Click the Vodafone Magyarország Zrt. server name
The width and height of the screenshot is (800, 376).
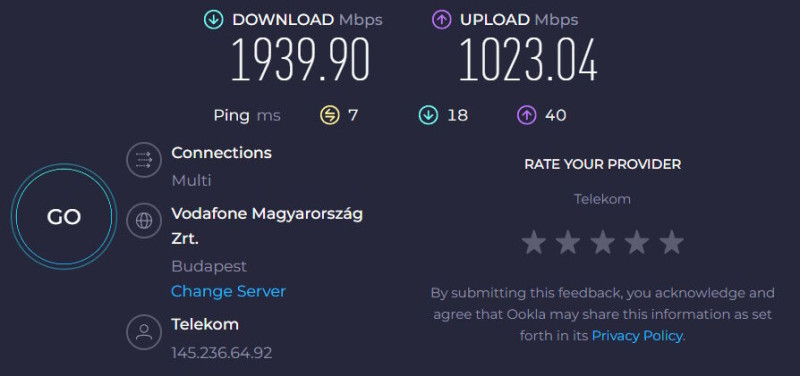coord(267,225)
